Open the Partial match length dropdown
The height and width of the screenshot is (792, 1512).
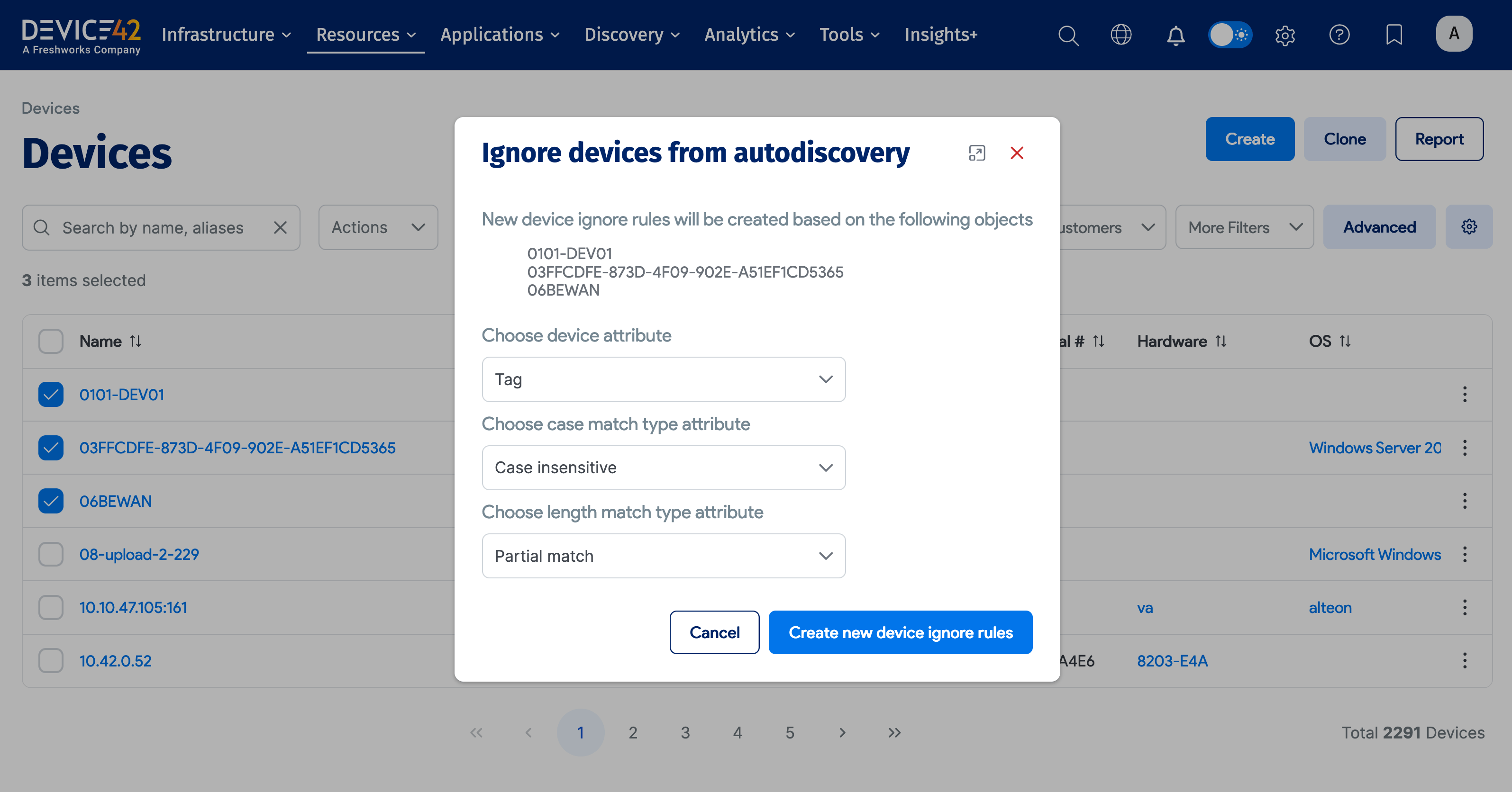(x=663, y=556)
